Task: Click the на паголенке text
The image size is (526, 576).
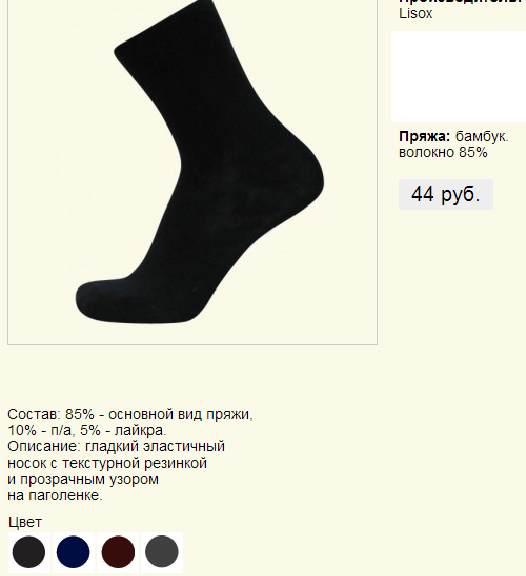Action: 55,496
